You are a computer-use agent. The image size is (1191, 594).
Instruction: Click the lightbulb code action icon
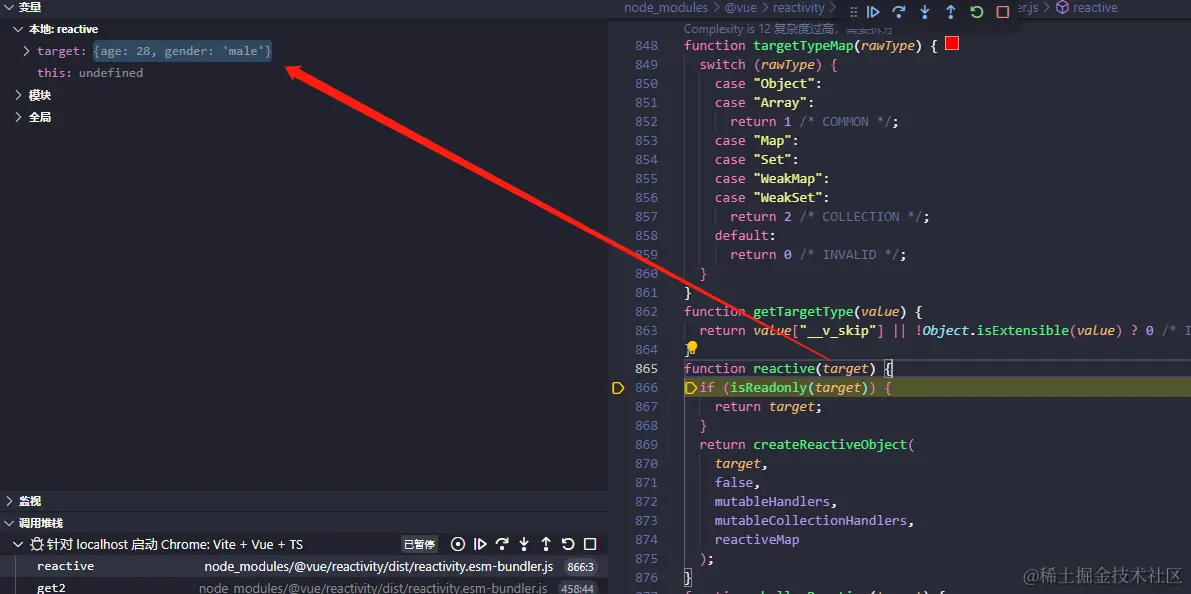[x=692, y=348]
